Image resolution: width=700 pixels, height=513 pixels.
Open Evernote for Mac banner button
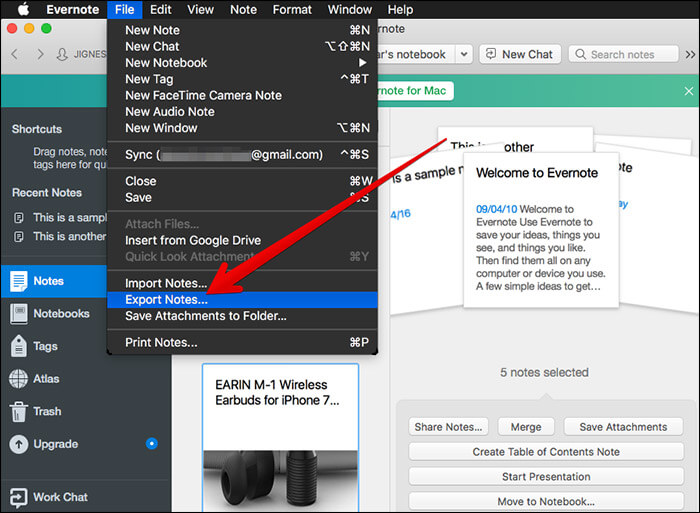point(415,91)
